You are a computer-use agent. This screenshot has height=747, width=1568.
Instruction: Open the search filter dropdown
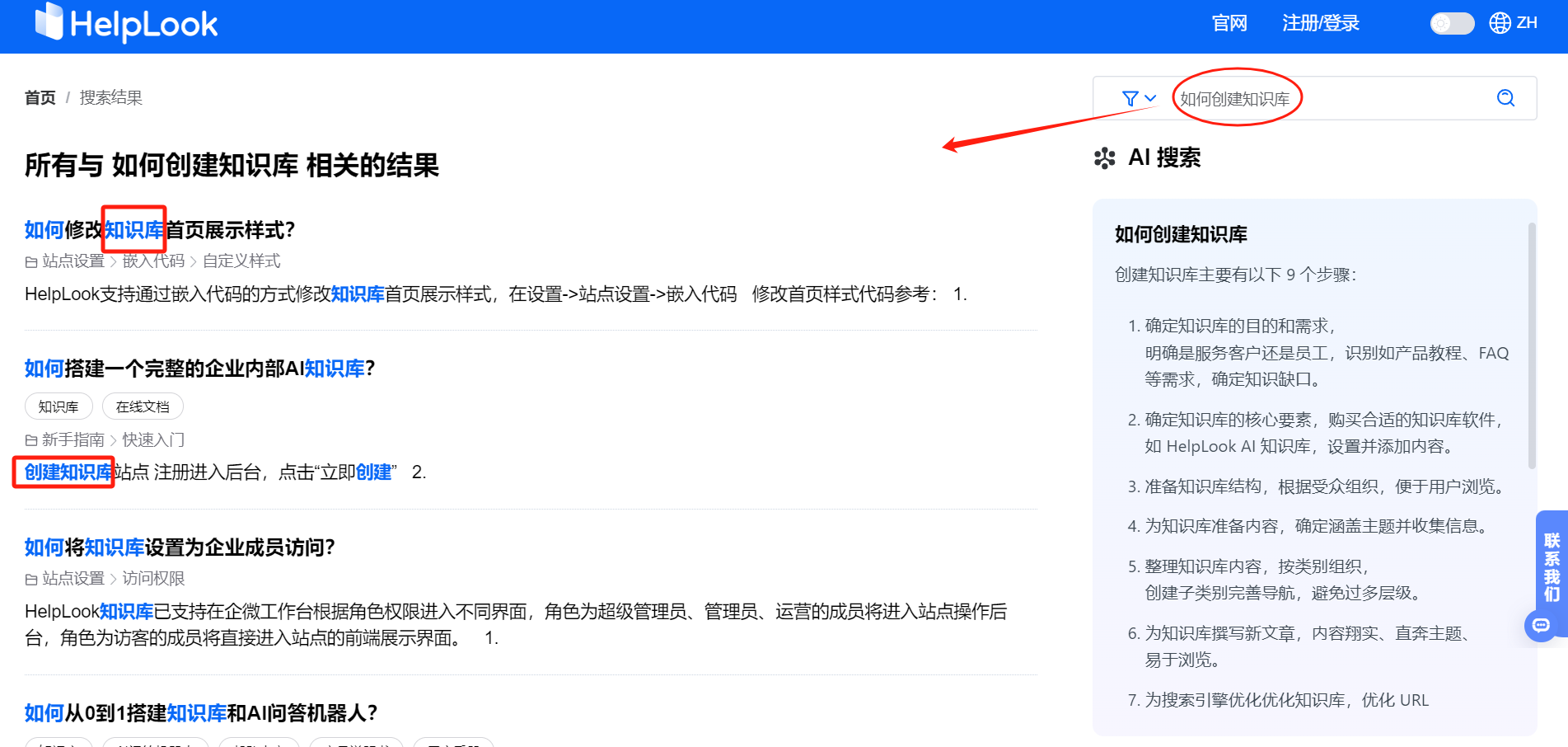point(1140,99)
